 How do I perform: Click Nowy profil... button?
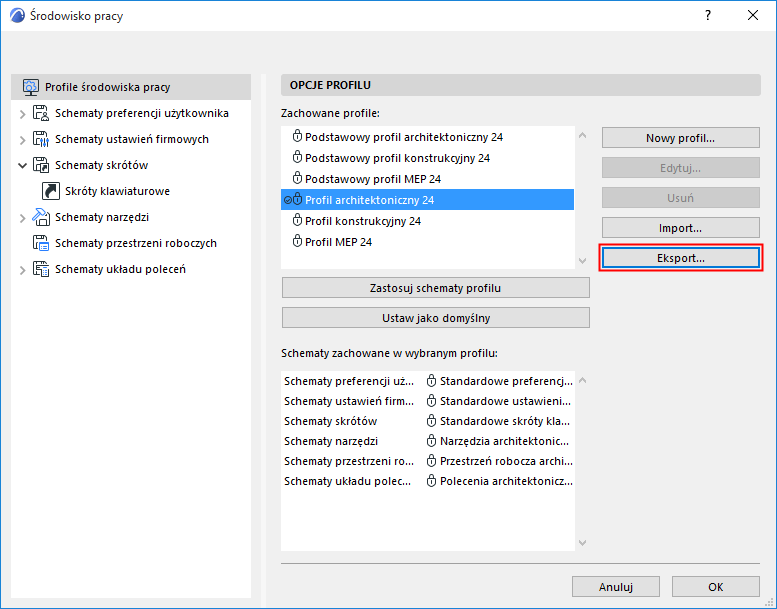pyautogui.click(x=680, y=138)
